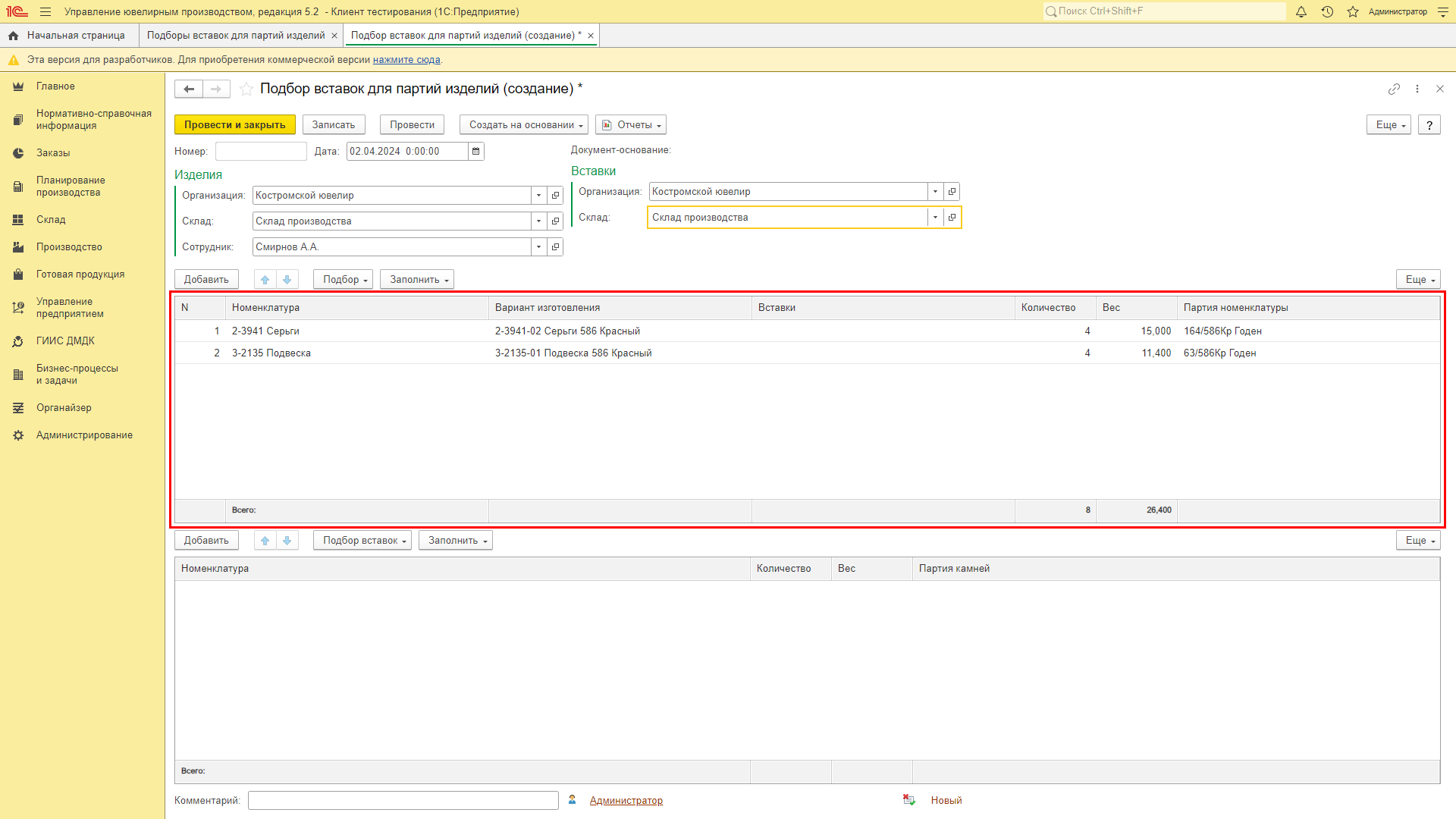This screenshot has width=1456, height=819.
Task: Open Создать на основании dropdown
Action: (x=524, y=124)
